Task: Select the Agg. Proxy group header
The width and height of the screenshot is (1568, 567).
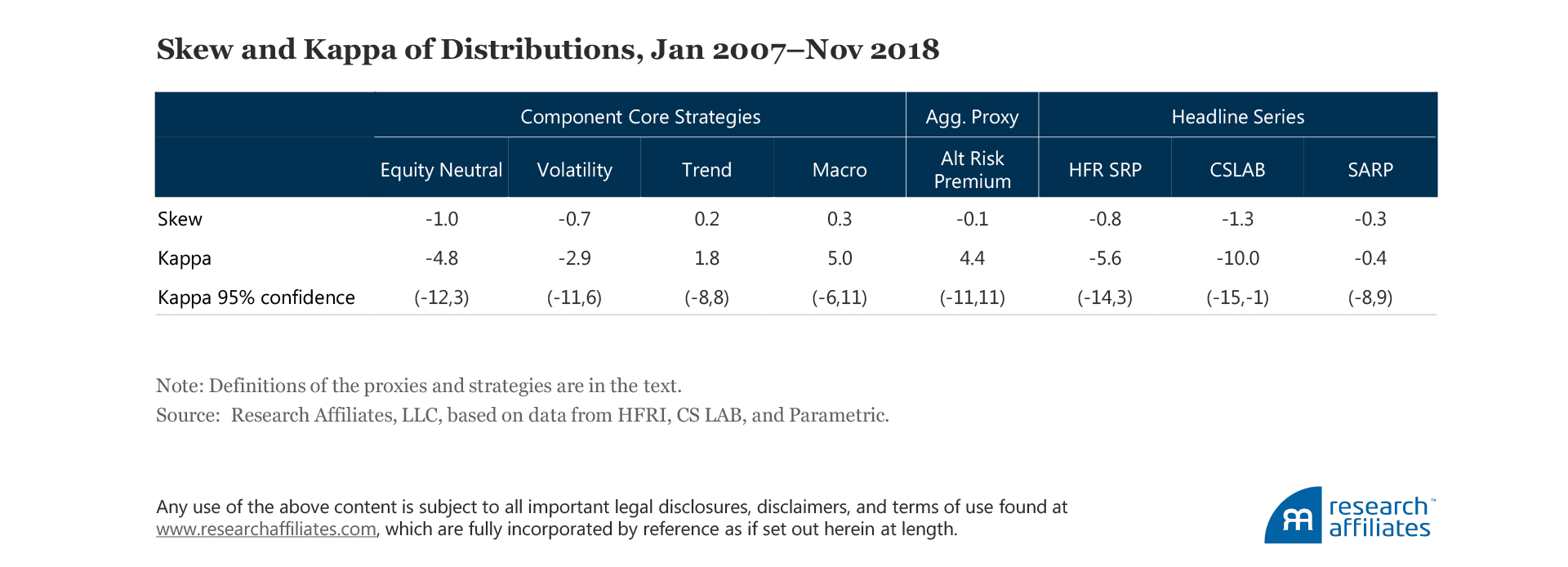Action: [972, 117]
